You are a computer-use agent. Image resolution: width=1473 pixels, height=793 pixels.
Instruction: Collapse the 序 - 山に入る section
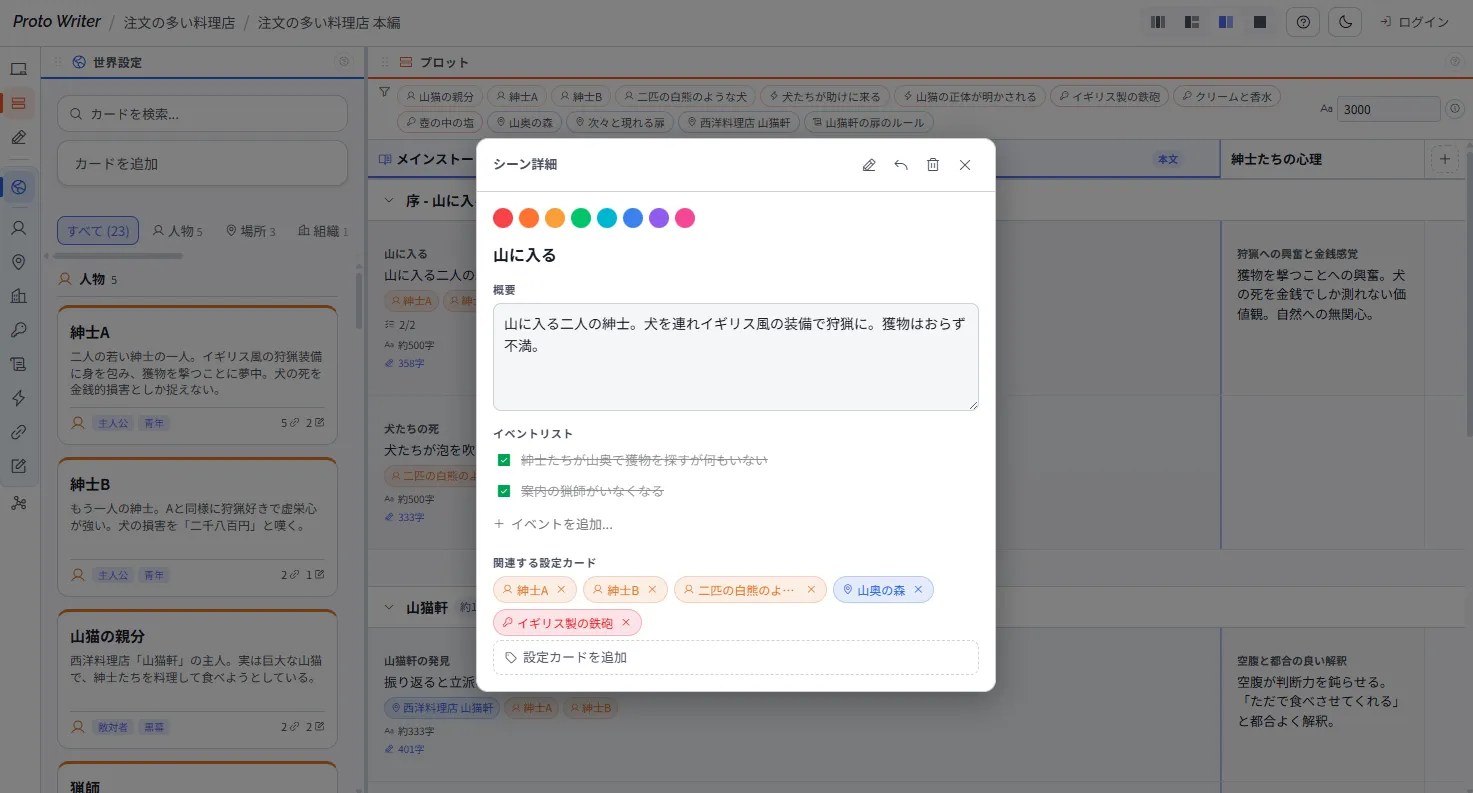[389, 199]
